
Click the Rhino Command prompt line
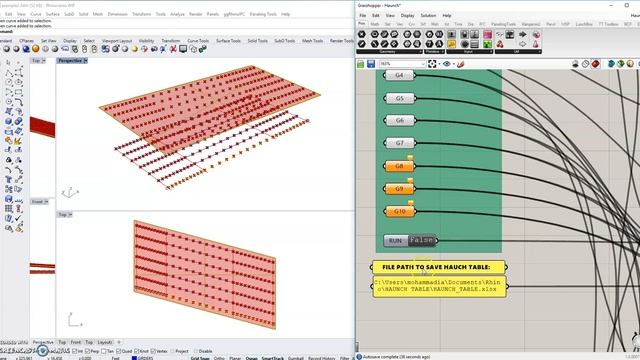(177, 31)
